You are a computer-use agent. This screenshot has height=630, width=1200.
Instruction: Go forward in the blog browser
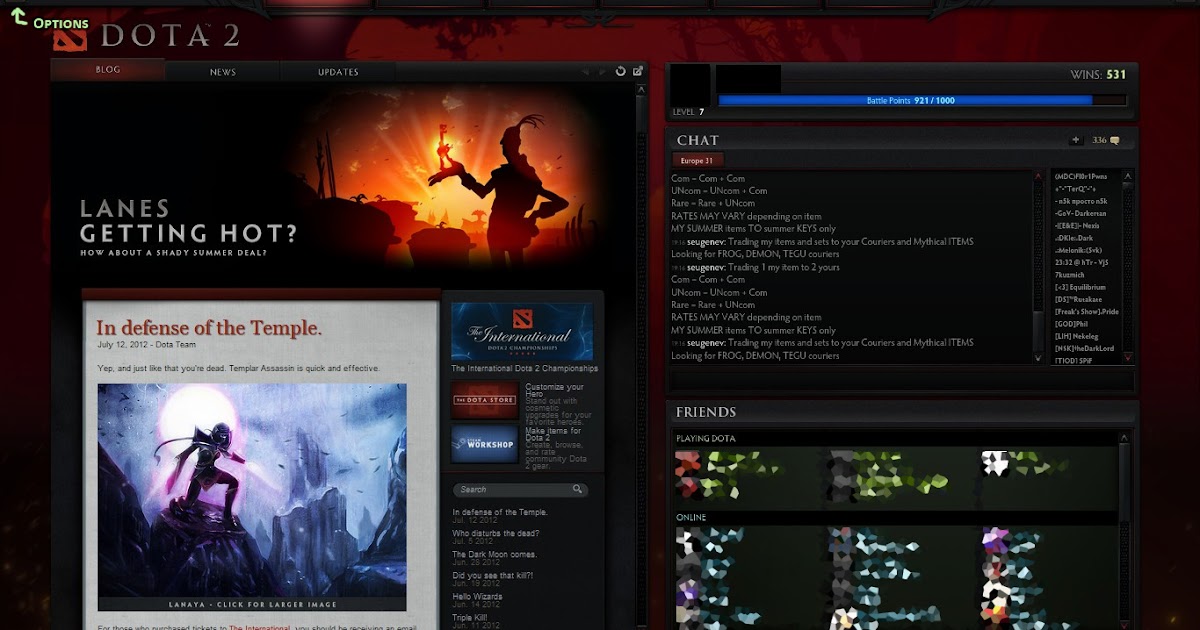(x=602, y=72)
